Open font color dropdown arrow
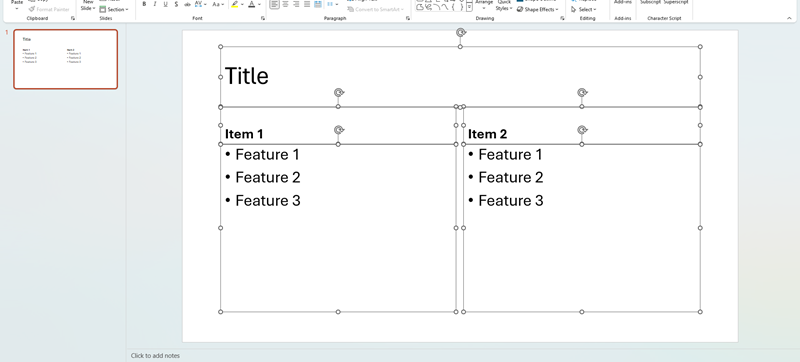Screen dimensions: 800x362 [x=259, y=4]
